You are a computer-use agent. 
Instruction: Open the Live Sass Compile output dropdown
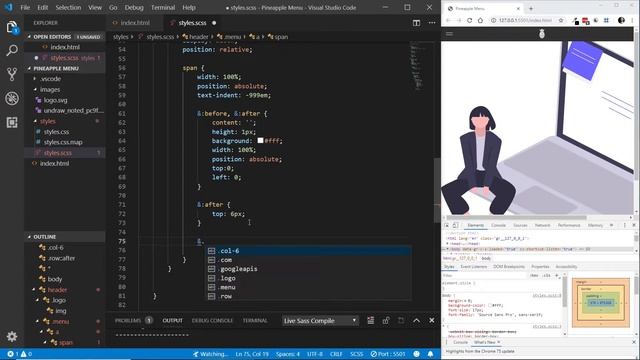tap(320, 321)
